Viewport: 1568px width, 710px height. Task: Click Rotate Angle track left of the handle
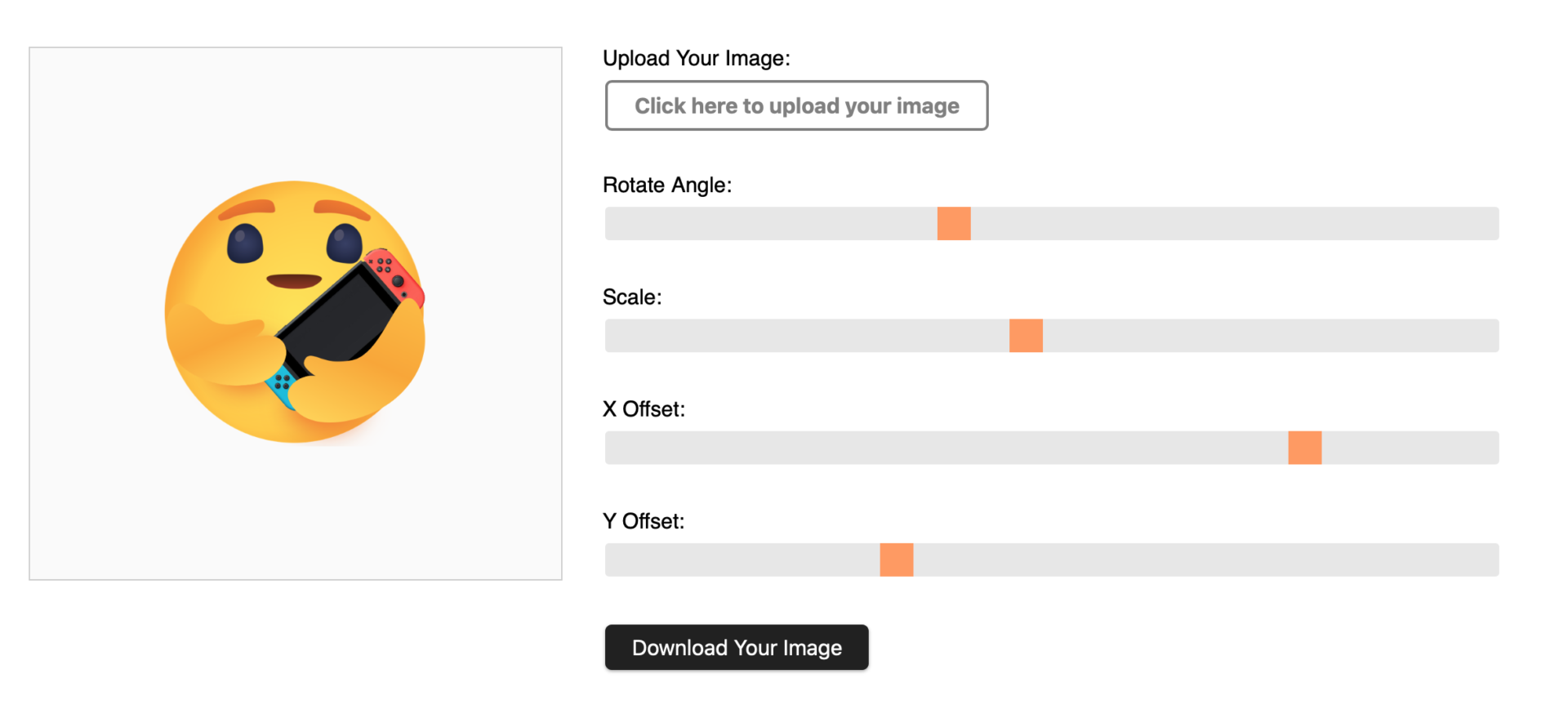(771, 223)
